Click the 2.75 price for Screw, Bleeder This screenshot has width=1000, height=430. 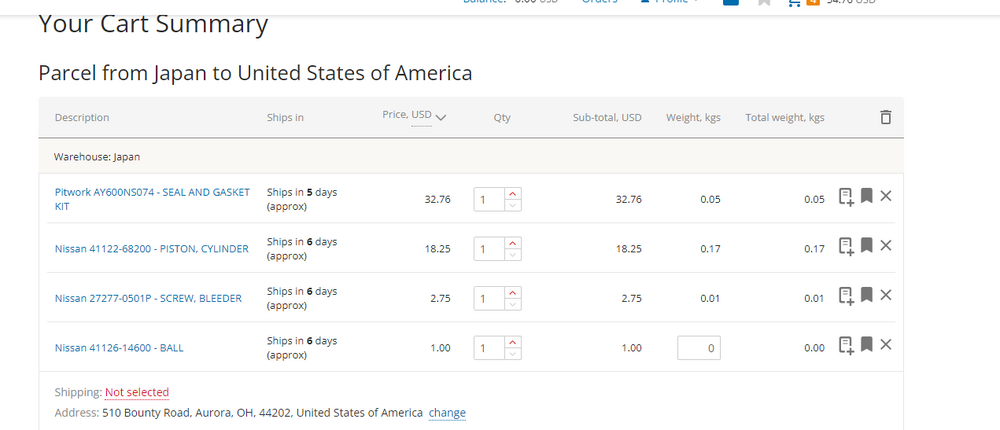pos(440,298)
